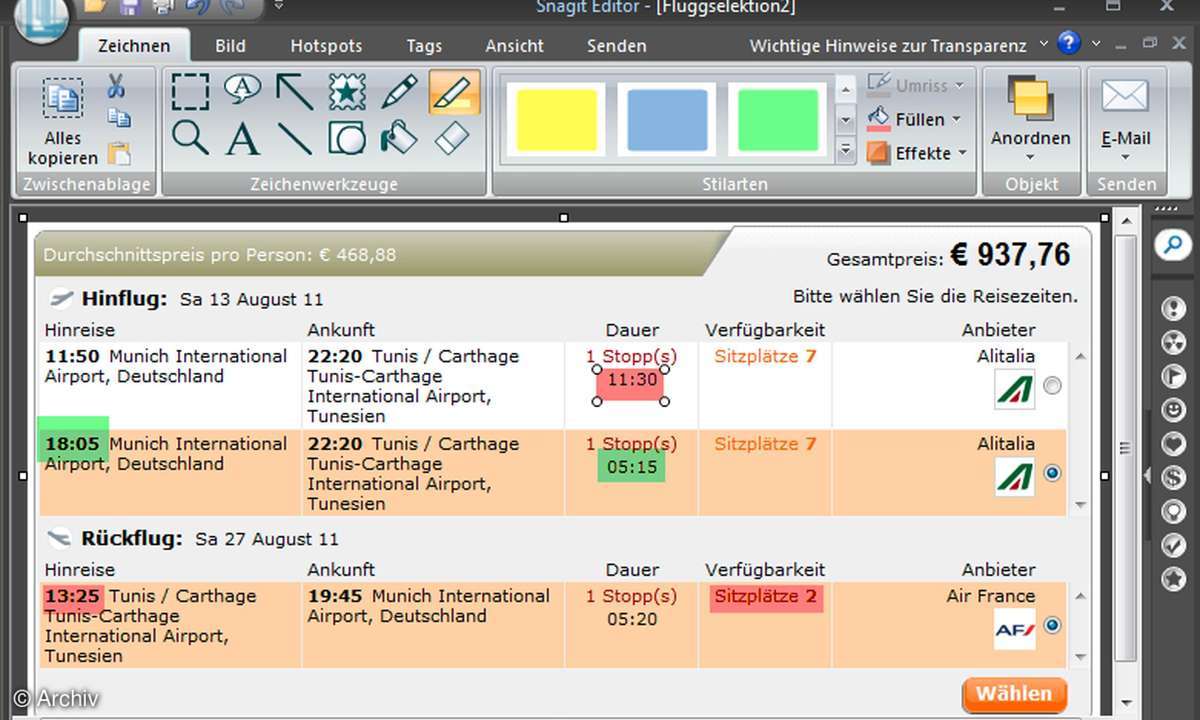Pick the yellow highlight style swatch
Viewport: 1200px width, 720px height.
pos(556,119)
